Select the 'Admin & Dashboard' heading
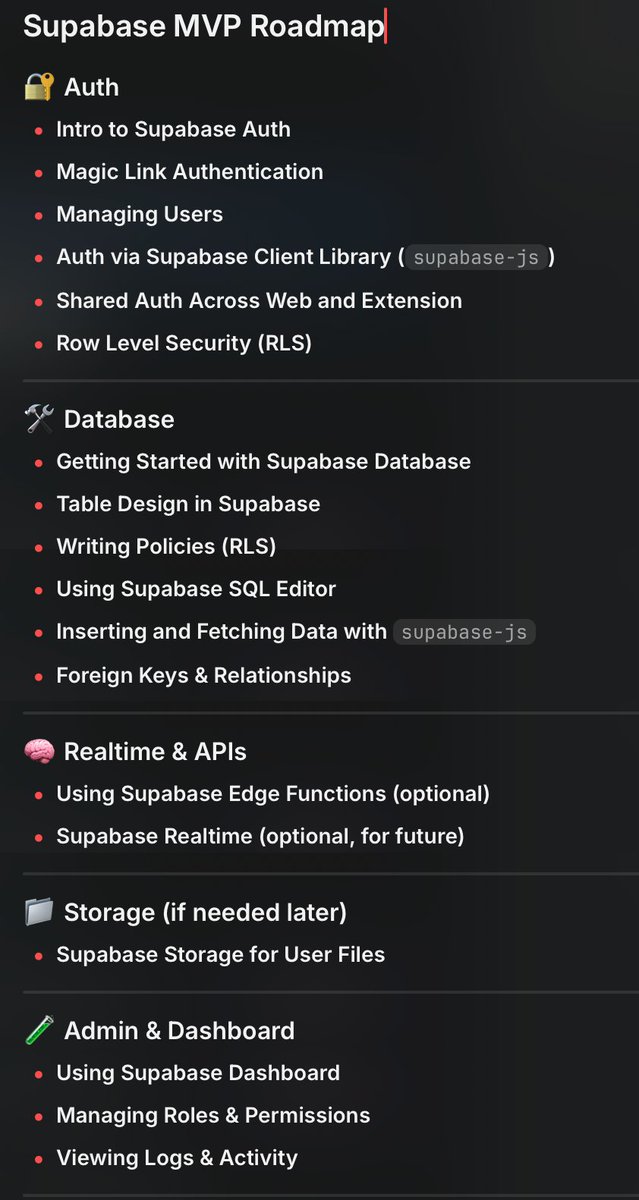Image resolution: width=639 pixels, height=1200 pixels. point(179,1030)
